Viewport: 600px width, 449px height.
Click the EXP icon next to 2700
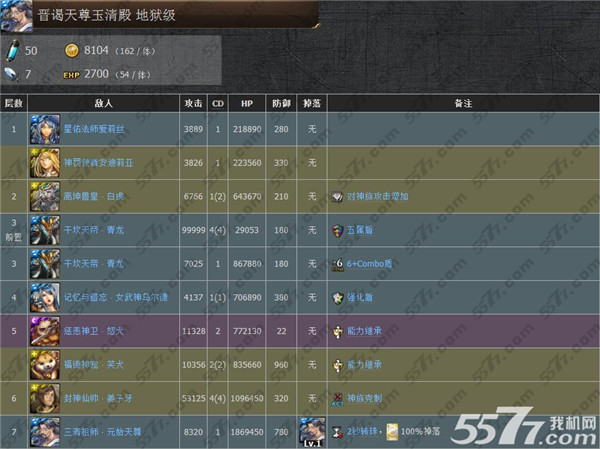coord(71,74)
